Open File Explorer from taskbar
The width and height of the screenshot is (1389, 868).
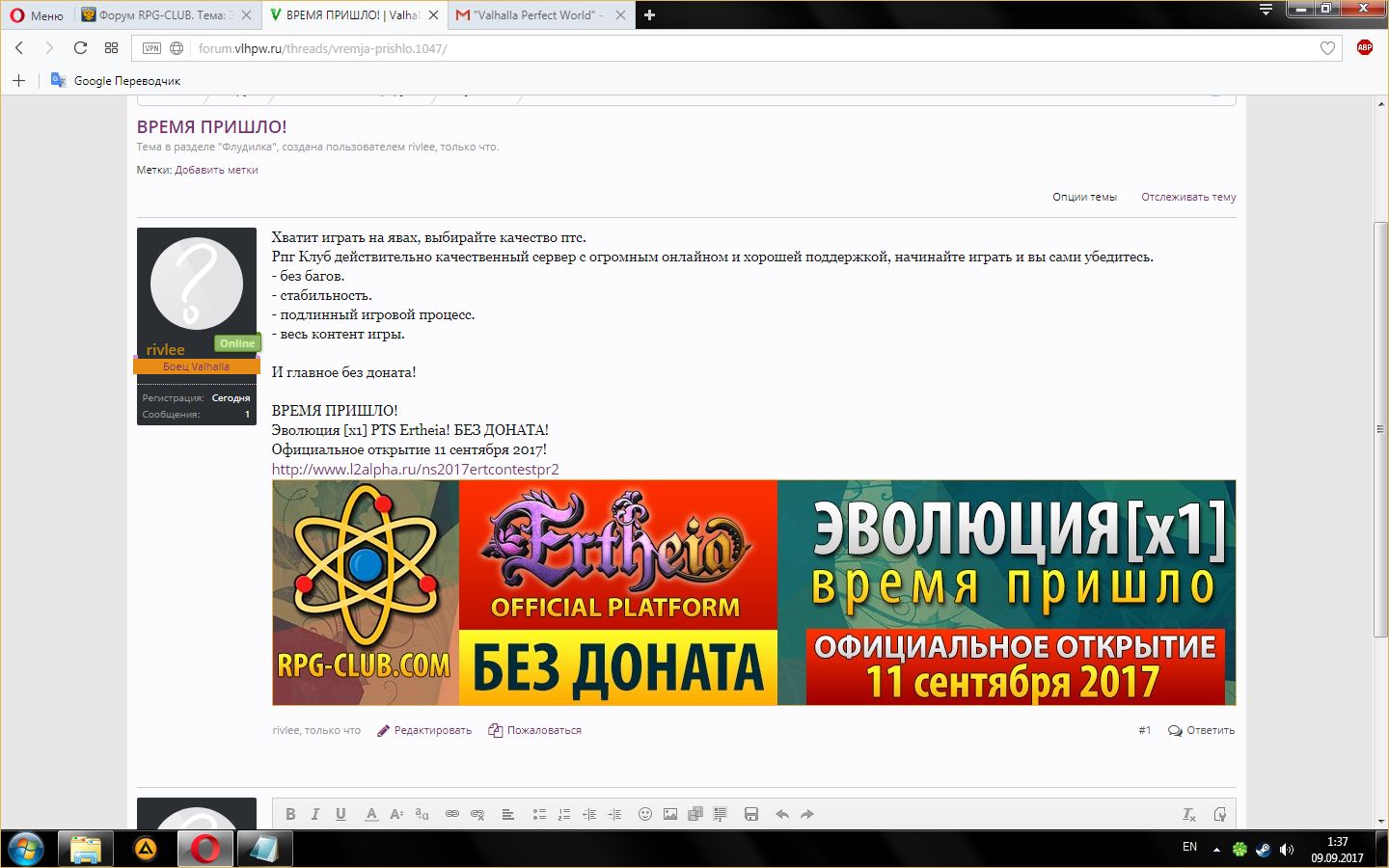coord(86,849)
